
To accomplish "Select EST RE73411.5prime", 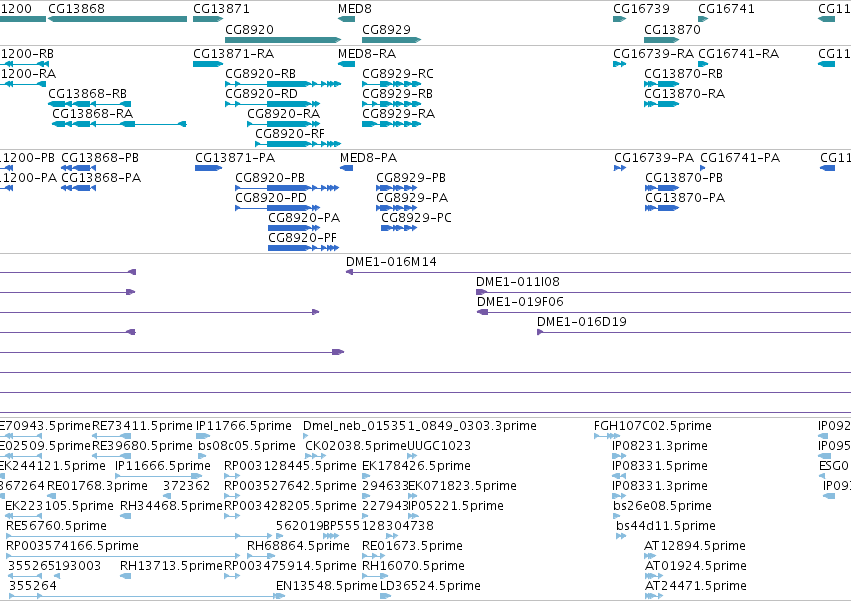I will point(142,426).
